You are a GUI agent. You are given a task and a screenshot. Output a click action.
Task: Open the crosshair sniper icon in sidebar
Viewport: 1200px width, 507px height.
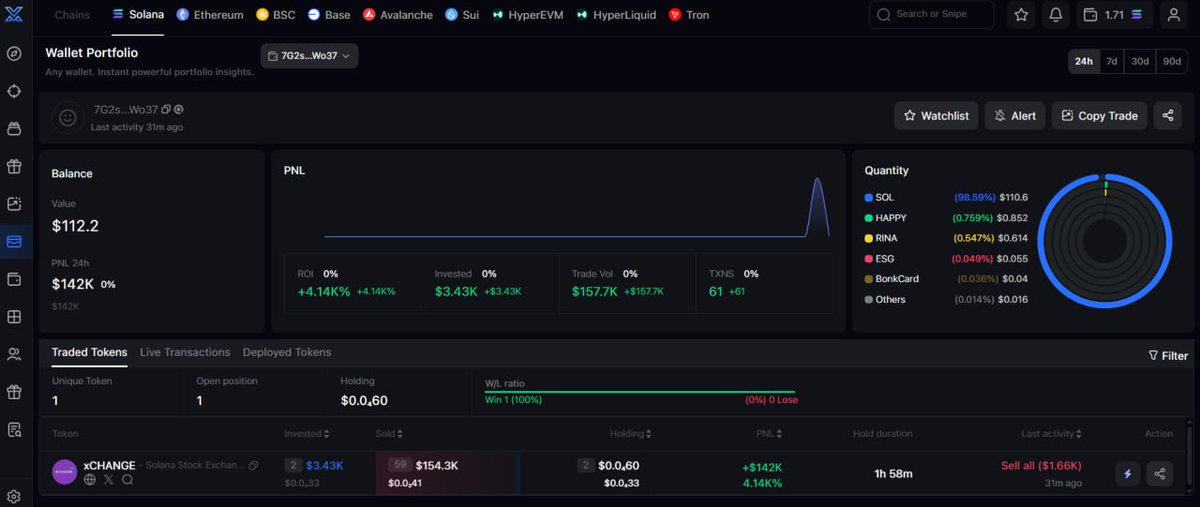coord(14,91)
